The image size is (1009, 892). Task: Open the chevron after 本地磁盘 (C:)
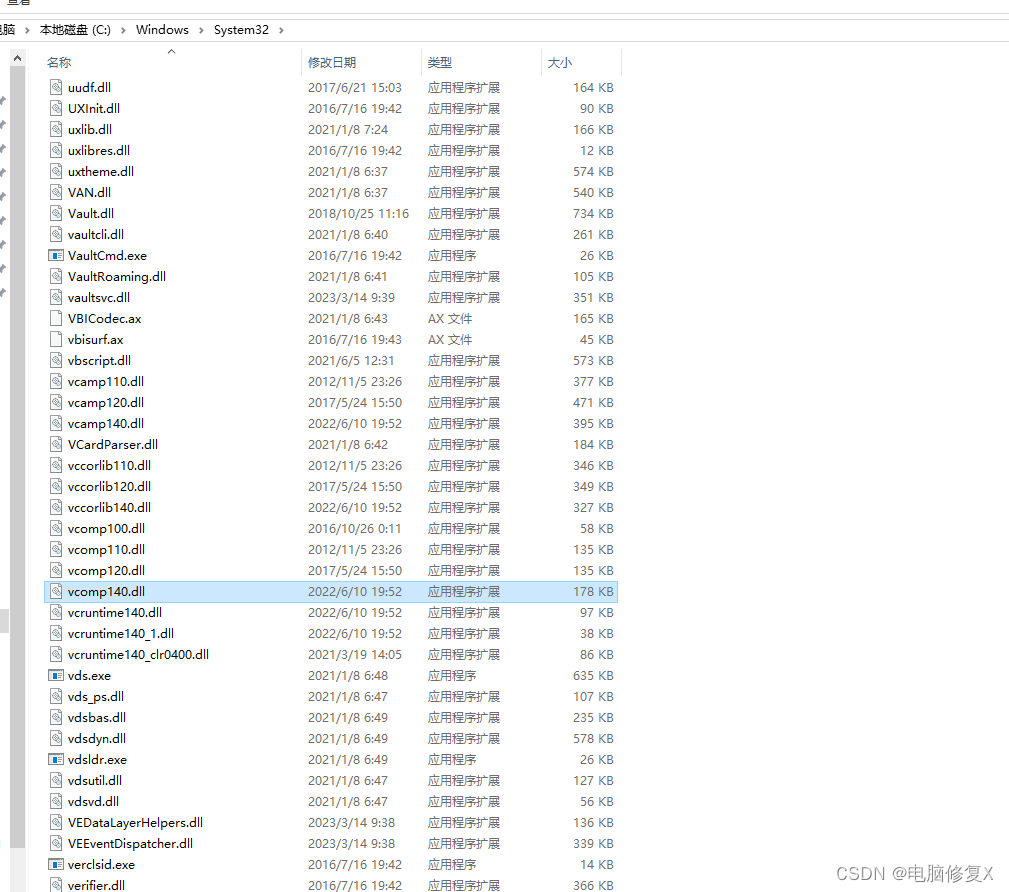tap(123, 30)
